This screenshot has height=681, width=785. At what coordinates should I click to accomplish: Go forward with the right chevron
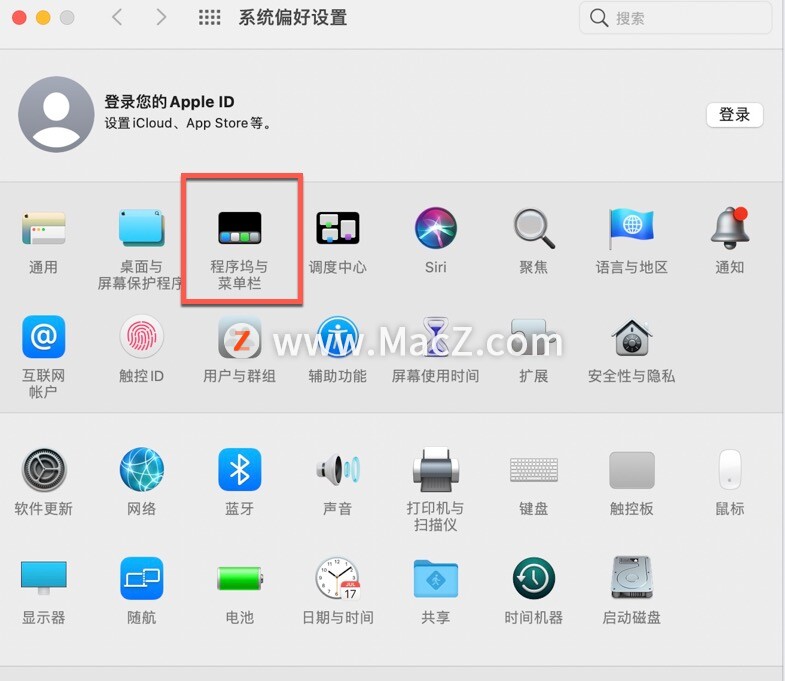pos(161,17)
